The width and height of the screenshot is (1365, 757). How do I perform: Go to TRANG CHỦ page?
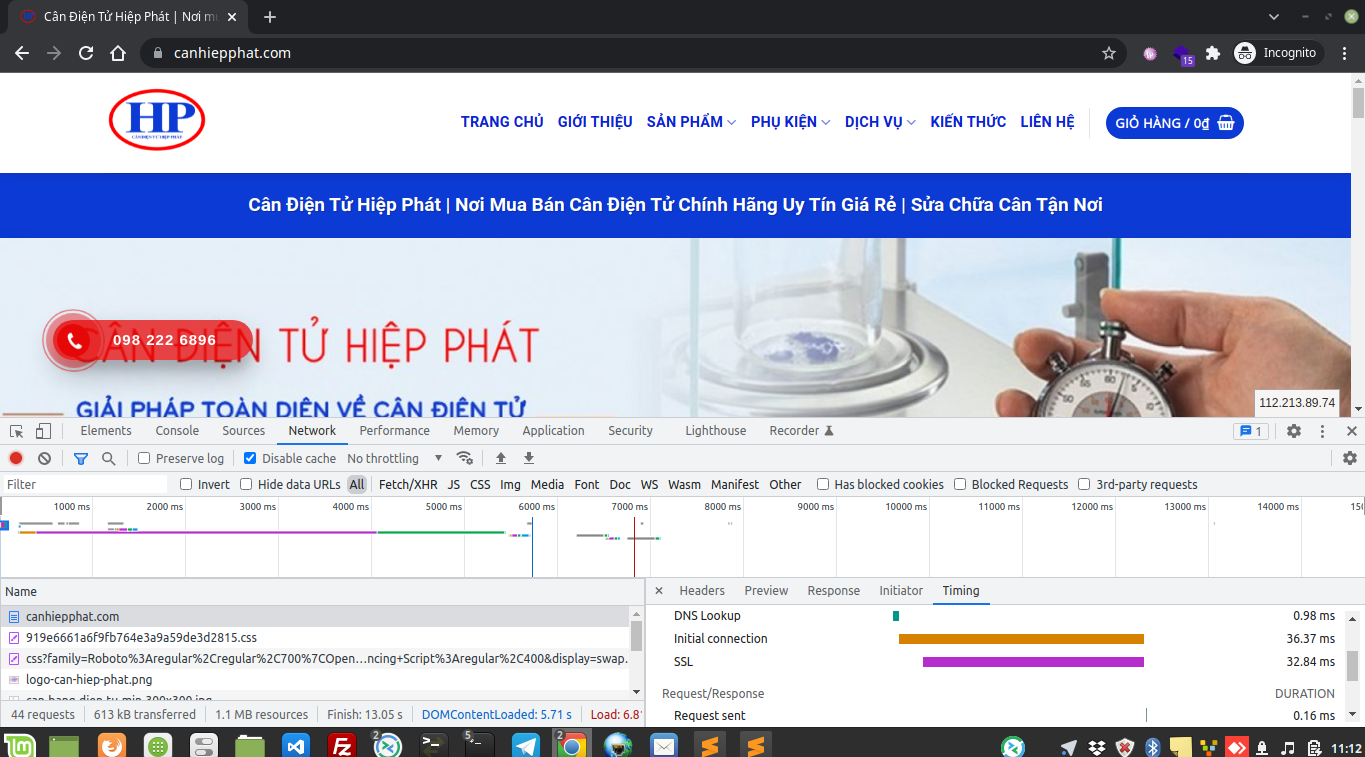pyautogui.click(x=502, y=122)
